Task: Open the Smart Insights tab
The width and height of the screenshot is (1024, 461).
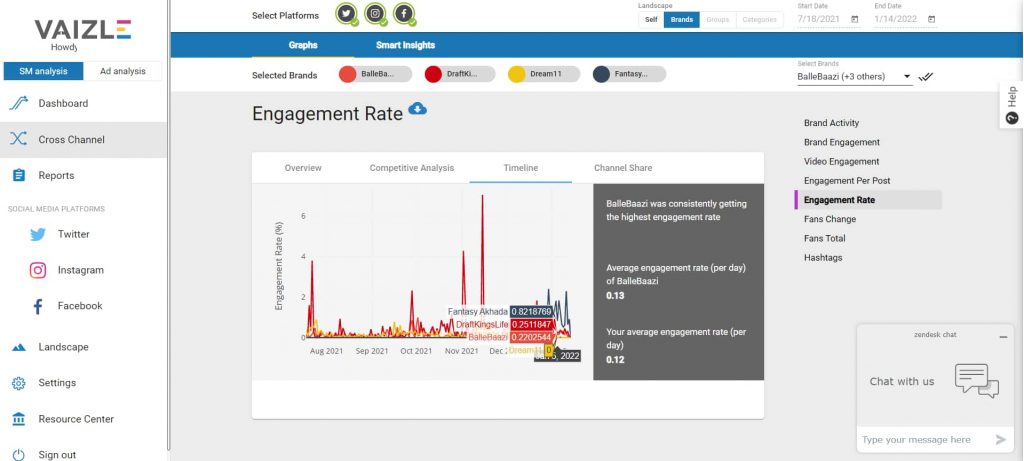Action: click(406, 45)
